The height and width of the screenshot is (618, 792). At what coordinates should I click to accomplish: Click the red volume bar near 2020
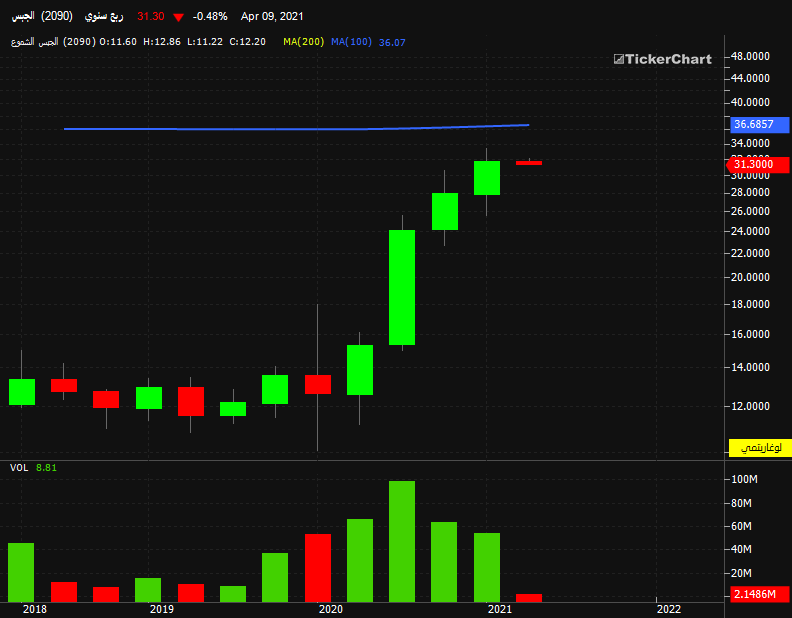coord(318,568)
